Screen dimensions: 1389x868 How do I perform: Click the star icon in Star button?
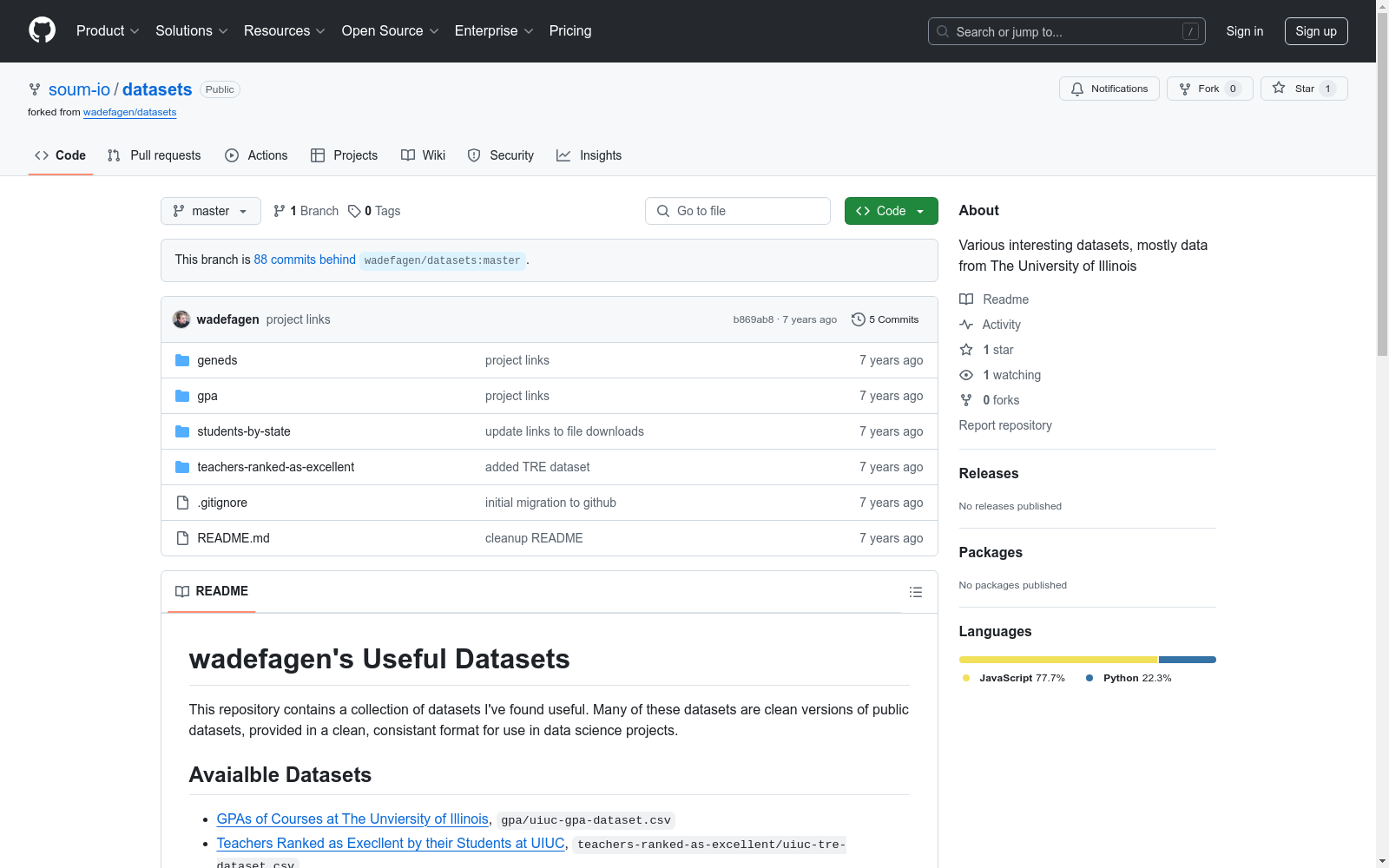click(1279, 88)
